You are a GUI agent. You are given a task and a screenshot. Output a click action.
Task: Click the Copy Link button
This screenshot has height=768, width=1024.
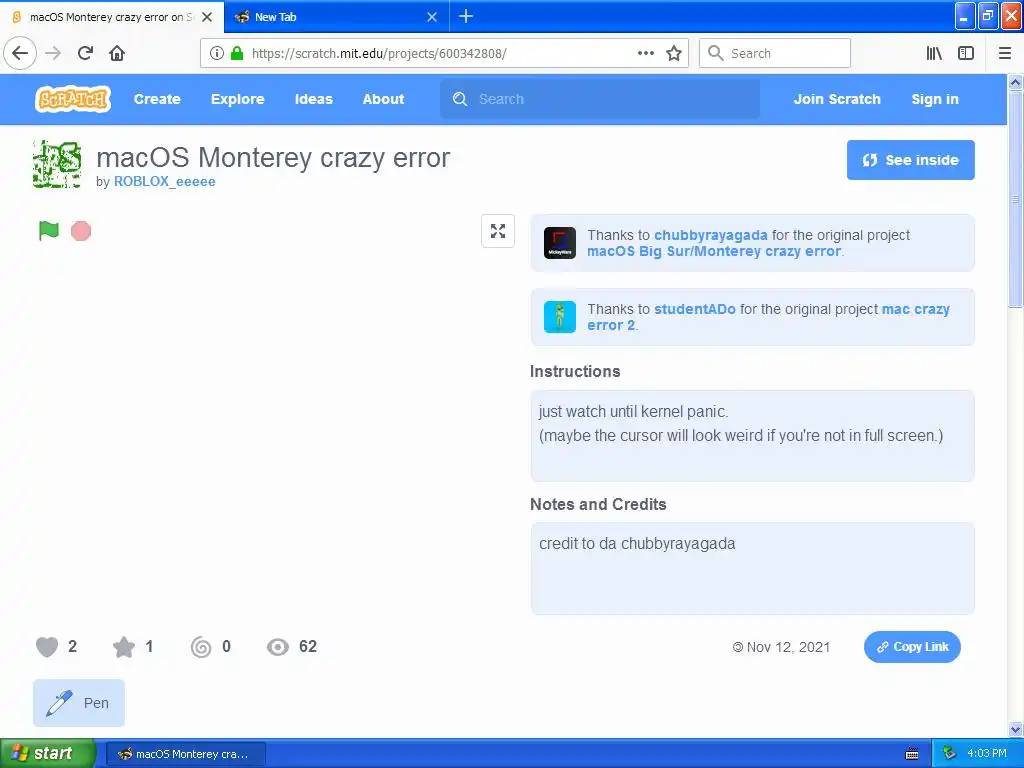point(912,647)
